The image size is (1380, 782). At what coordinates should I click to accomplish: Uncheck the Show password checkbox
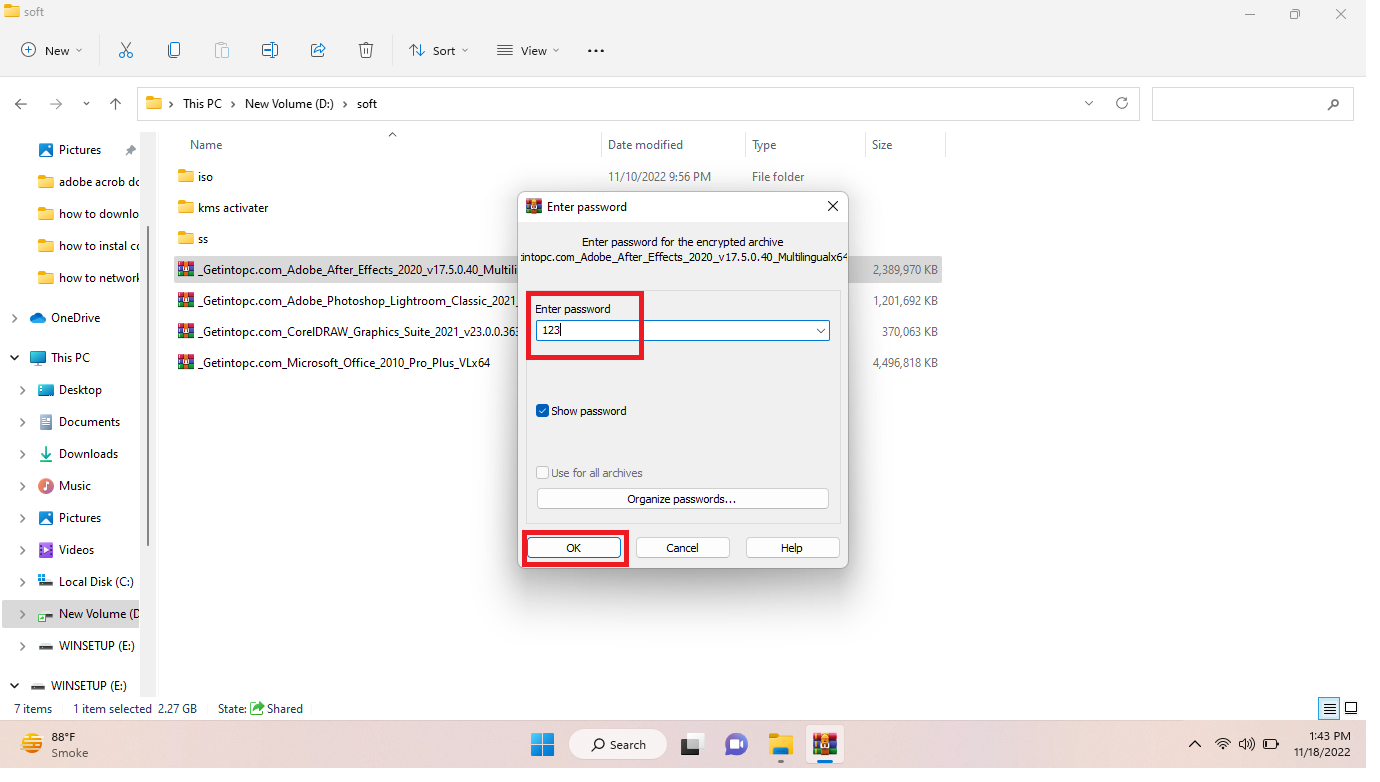[543, 411]
